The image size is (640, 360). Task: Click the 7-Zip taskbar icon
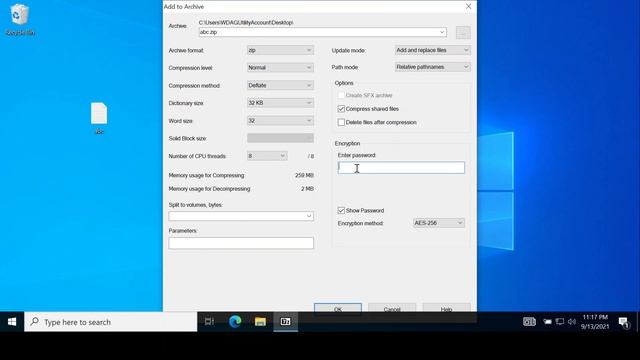[285, 322]
